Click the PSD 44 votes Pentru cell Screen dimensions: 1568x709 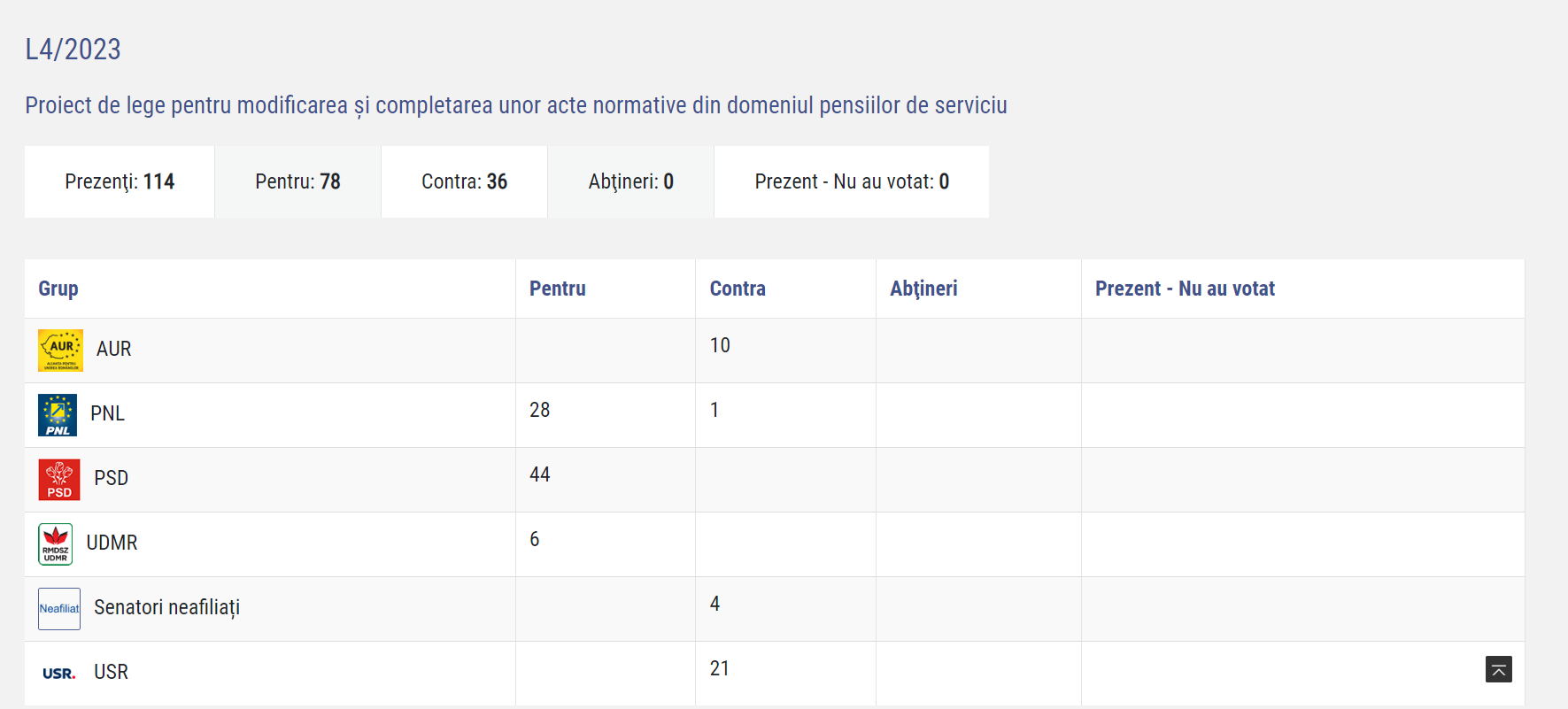(x=540, y=475)
